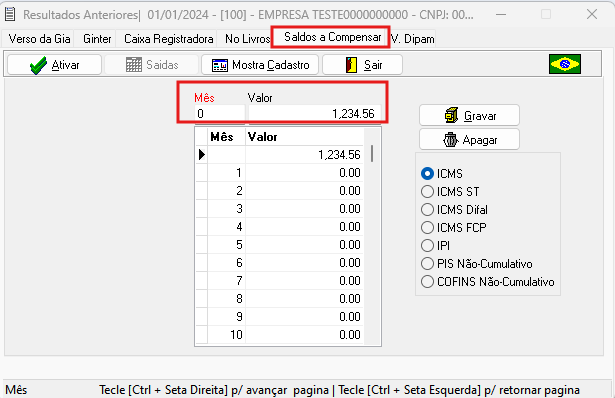Switch to the Verso da Gia tab
Screen dimensions: 615x398
click(x=39, y=39)
